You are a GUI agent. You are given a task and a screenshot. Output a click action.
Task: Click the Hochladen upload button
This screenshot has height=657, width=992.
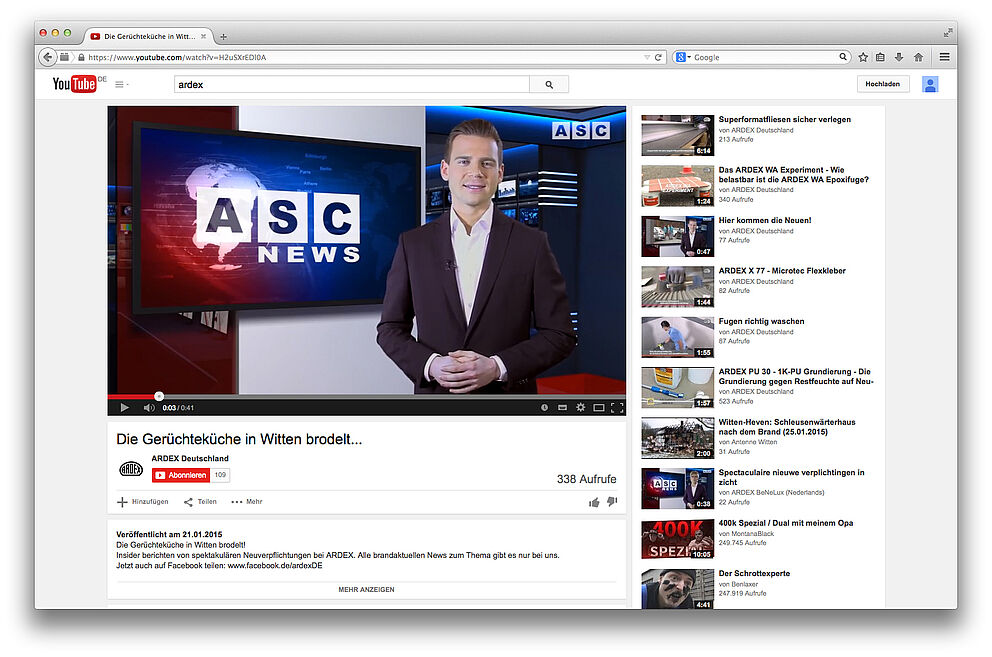(883, 85)
